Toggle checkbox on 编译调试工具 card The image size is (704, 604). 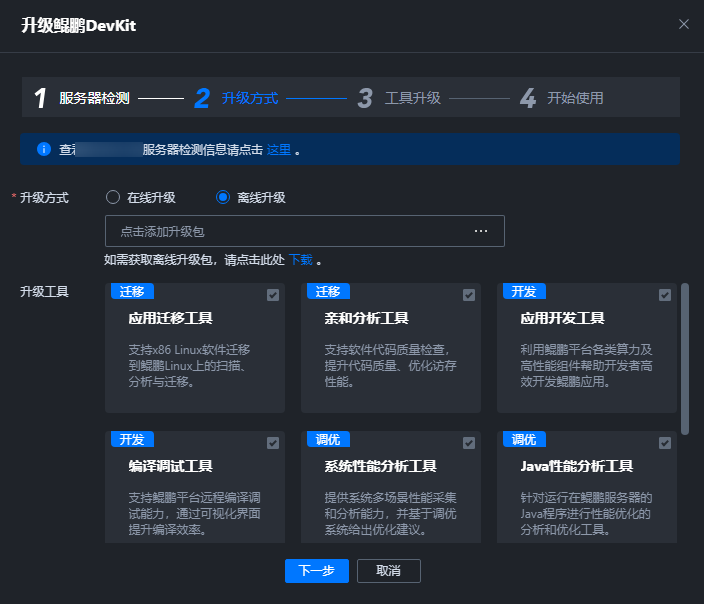coord(273,443)
